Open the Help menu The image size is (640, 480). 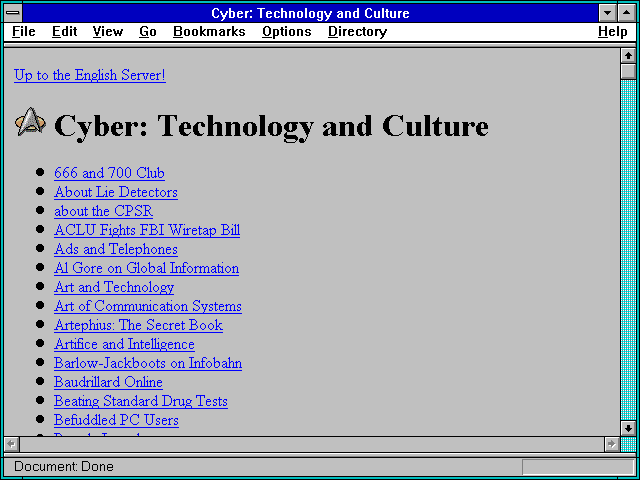(x=613, y=31)
